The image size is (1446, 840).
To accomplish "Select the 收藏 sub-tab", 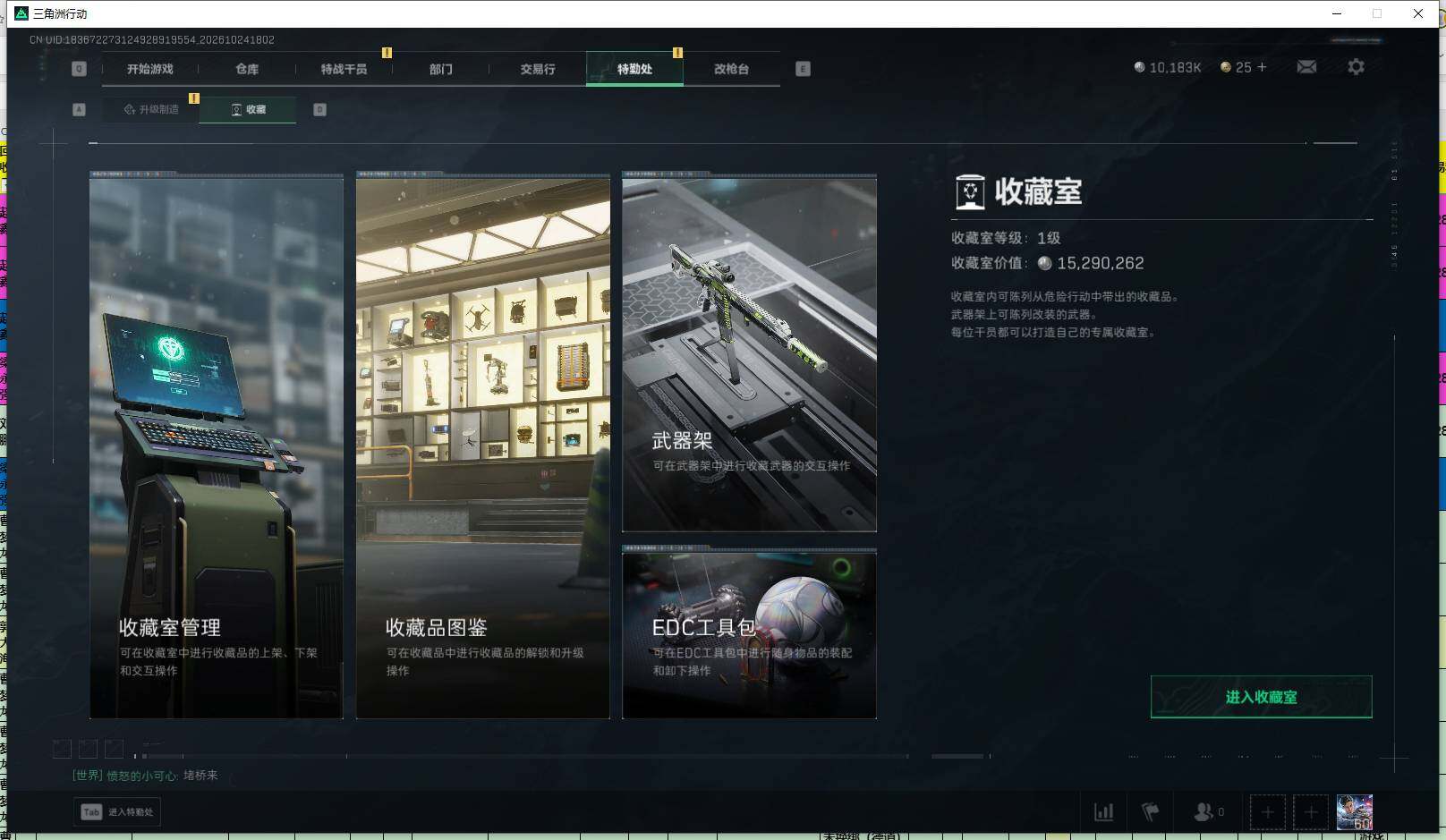I will [x=248, y=109].
